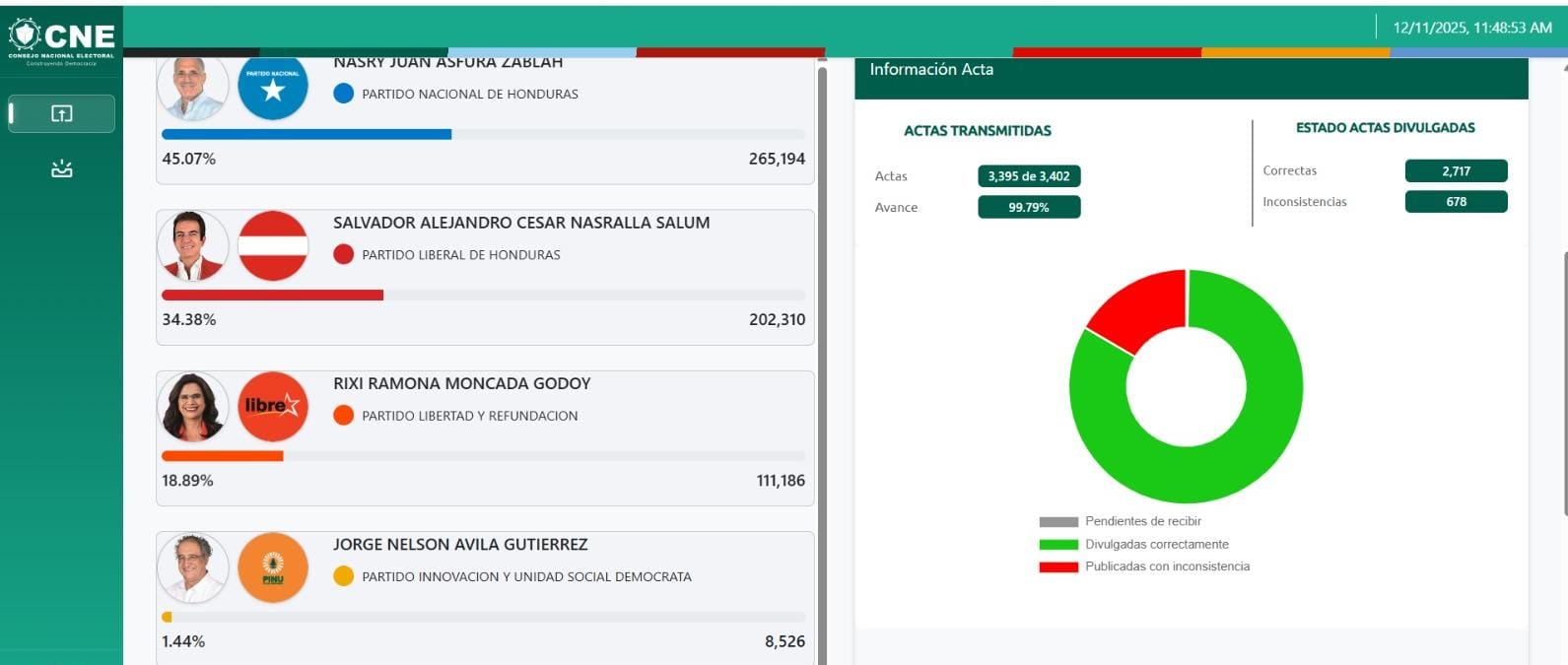This screenshot has height=665, width=1568.
Task: Click the candidate list vertical scrollbar
Action: [x=822, y=355]
